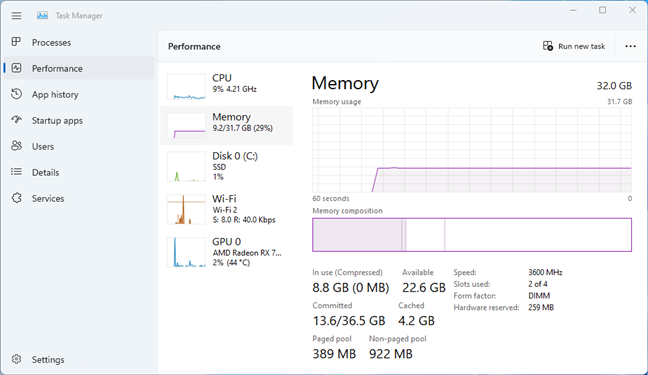Viewport: 648px width, 375px height.
Task: Click the 60 seconds axis label
Action: pyautogui.click(x=331, y=198)
